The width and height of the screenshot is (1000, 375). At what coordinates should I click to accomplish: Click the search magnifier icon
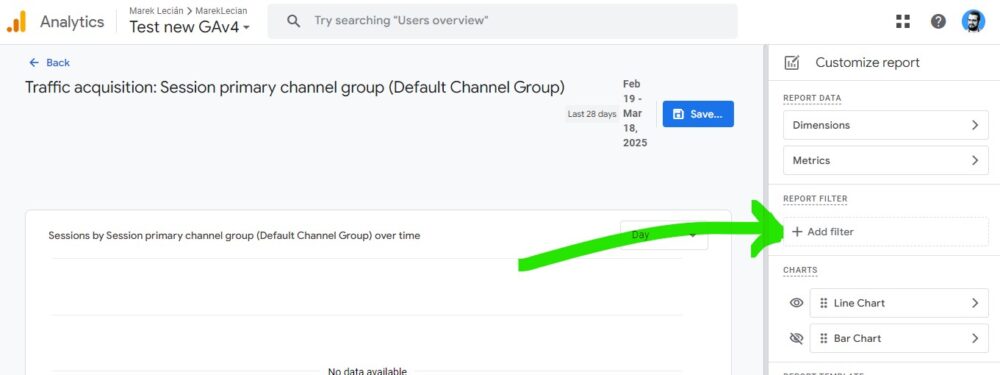(x=293, y=21)
